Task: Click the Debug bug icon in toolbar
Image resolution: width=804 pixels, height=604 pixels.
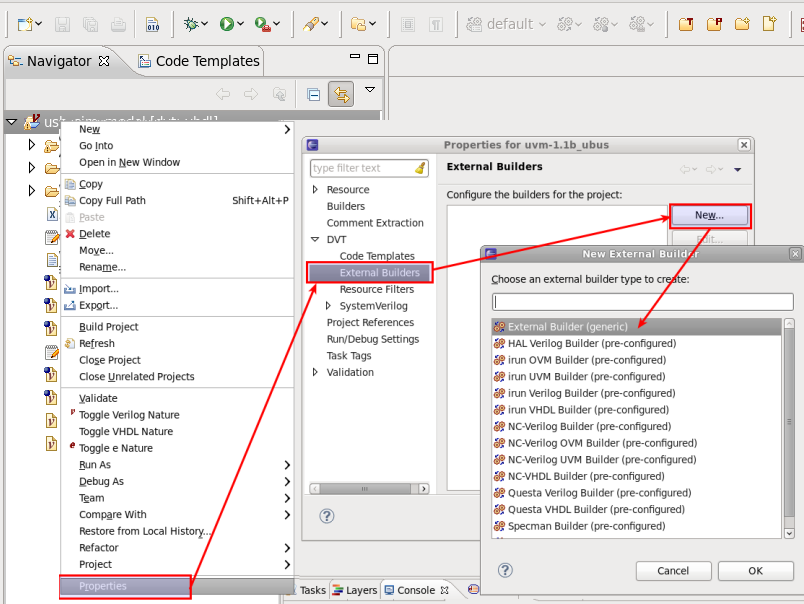Action: (x=190, y=24)
